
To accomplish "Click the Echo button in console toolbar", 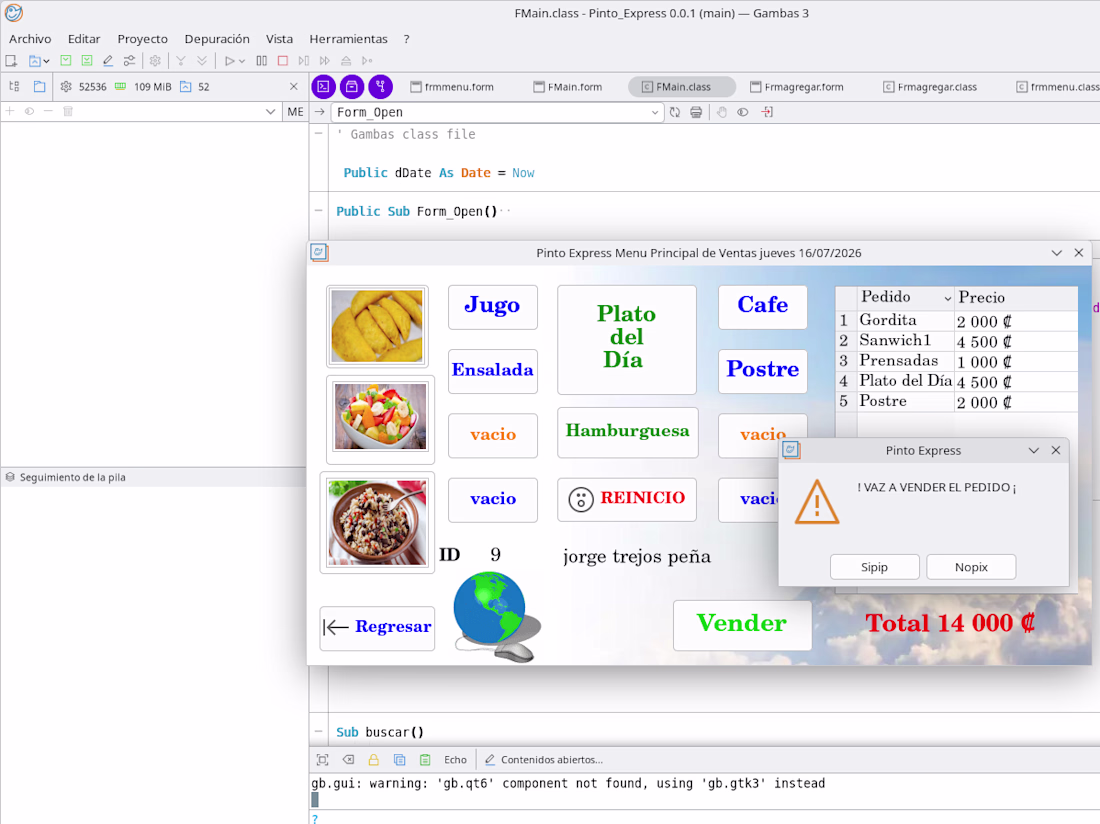I will (455, 759).
